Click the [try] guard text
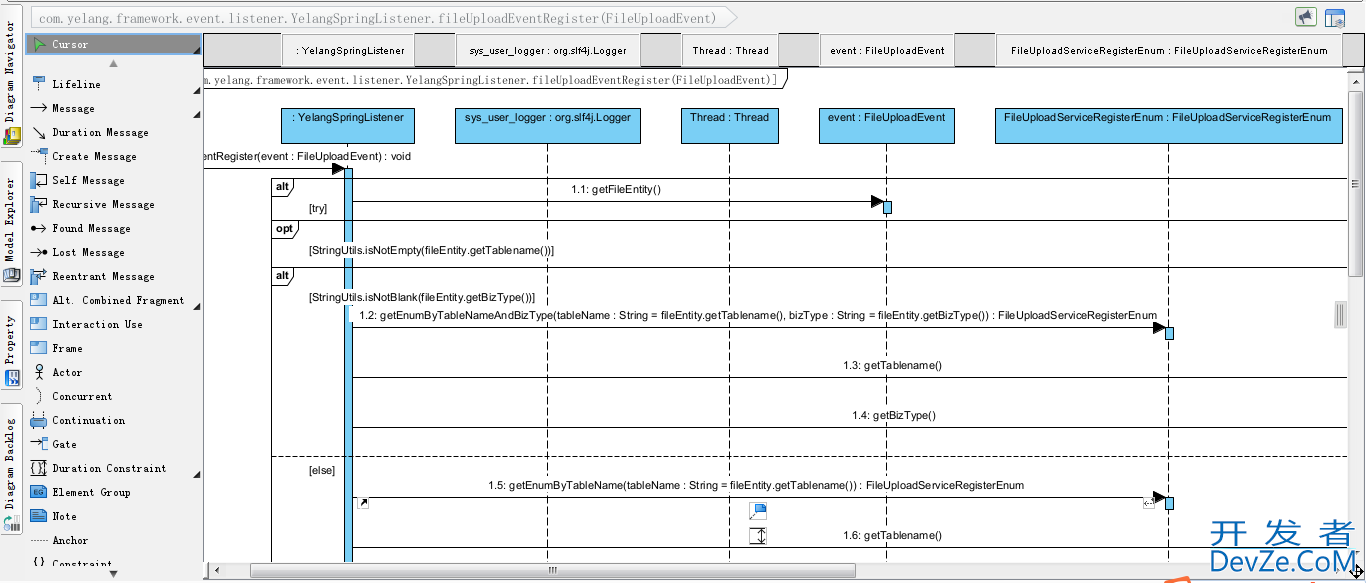Image resolution: width=1366 pixels, height=583 pixels. [x=318, y=208]
